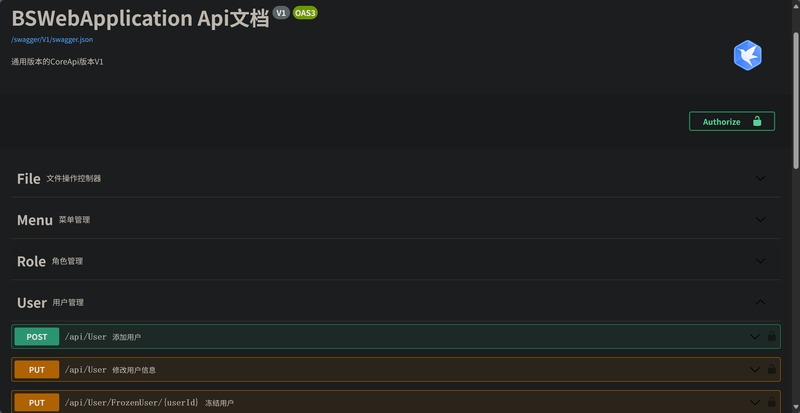Screen dimensions: 800x413
Task: Click lock icon on PUT 冻结用户 row
Action: coord(771,402)
